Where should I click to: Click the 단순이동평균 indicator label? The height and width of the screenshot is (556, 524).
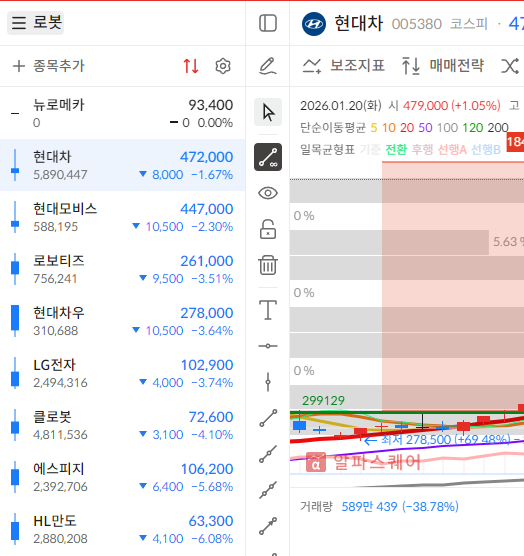[333, 128]
